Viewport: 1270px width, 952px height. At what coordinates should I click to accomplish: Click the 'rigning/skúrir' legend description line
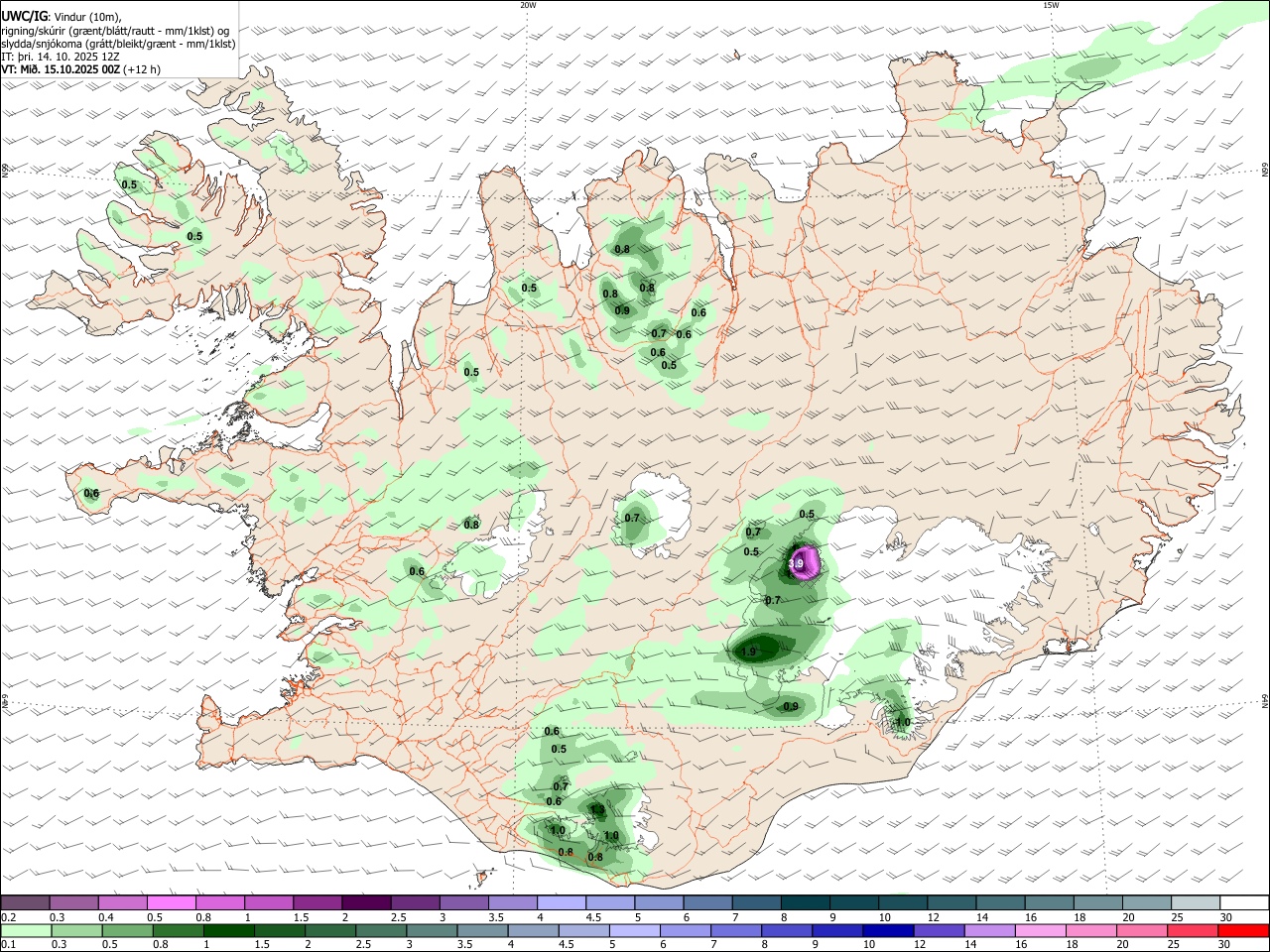[115, 31]
